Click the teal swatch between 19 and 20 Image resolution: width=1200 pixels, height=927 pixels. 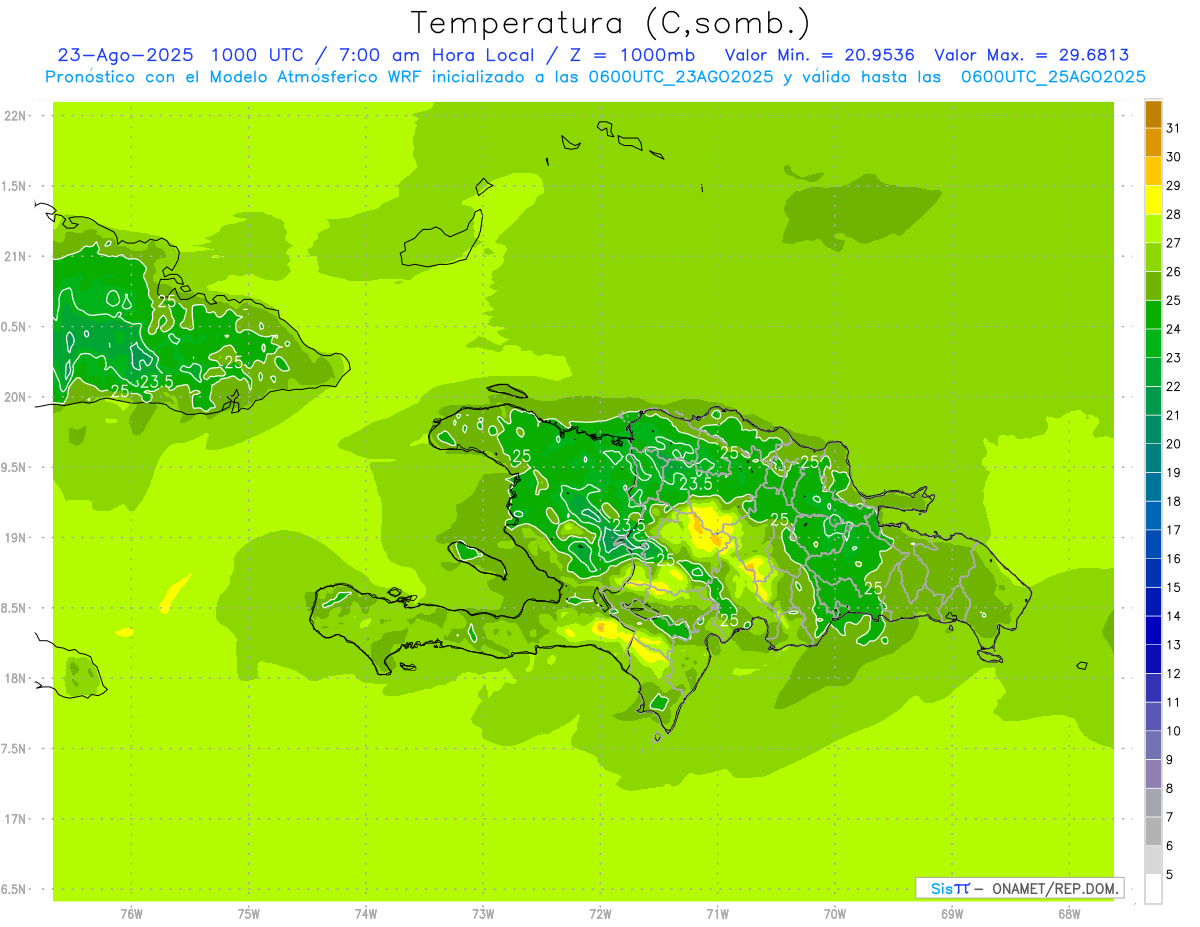click(1153, 459)
